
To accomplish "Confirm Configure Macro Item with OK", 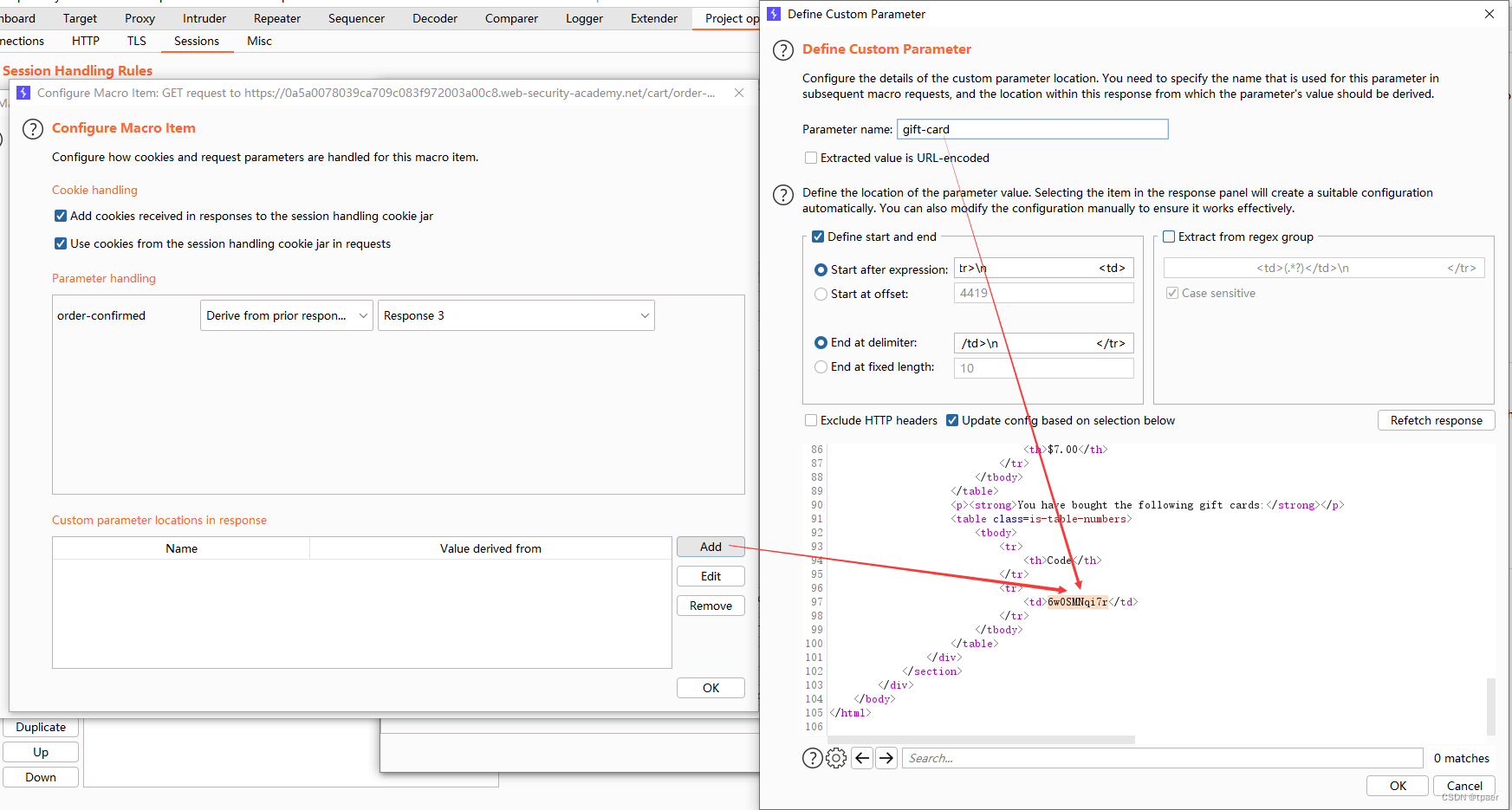I will pyautogui.click(x=711, y=688).
